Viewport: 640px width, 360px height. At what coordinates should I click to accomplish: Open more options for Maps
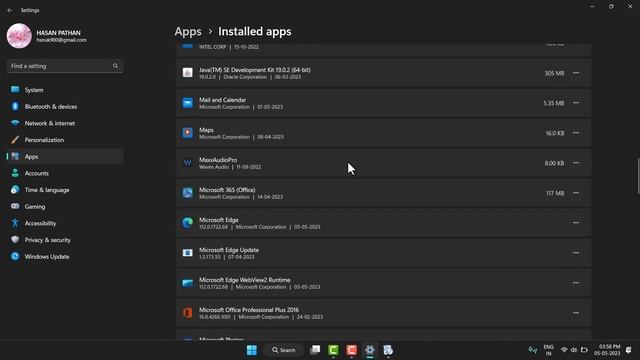pyautogui.click(x=576, y=133)
